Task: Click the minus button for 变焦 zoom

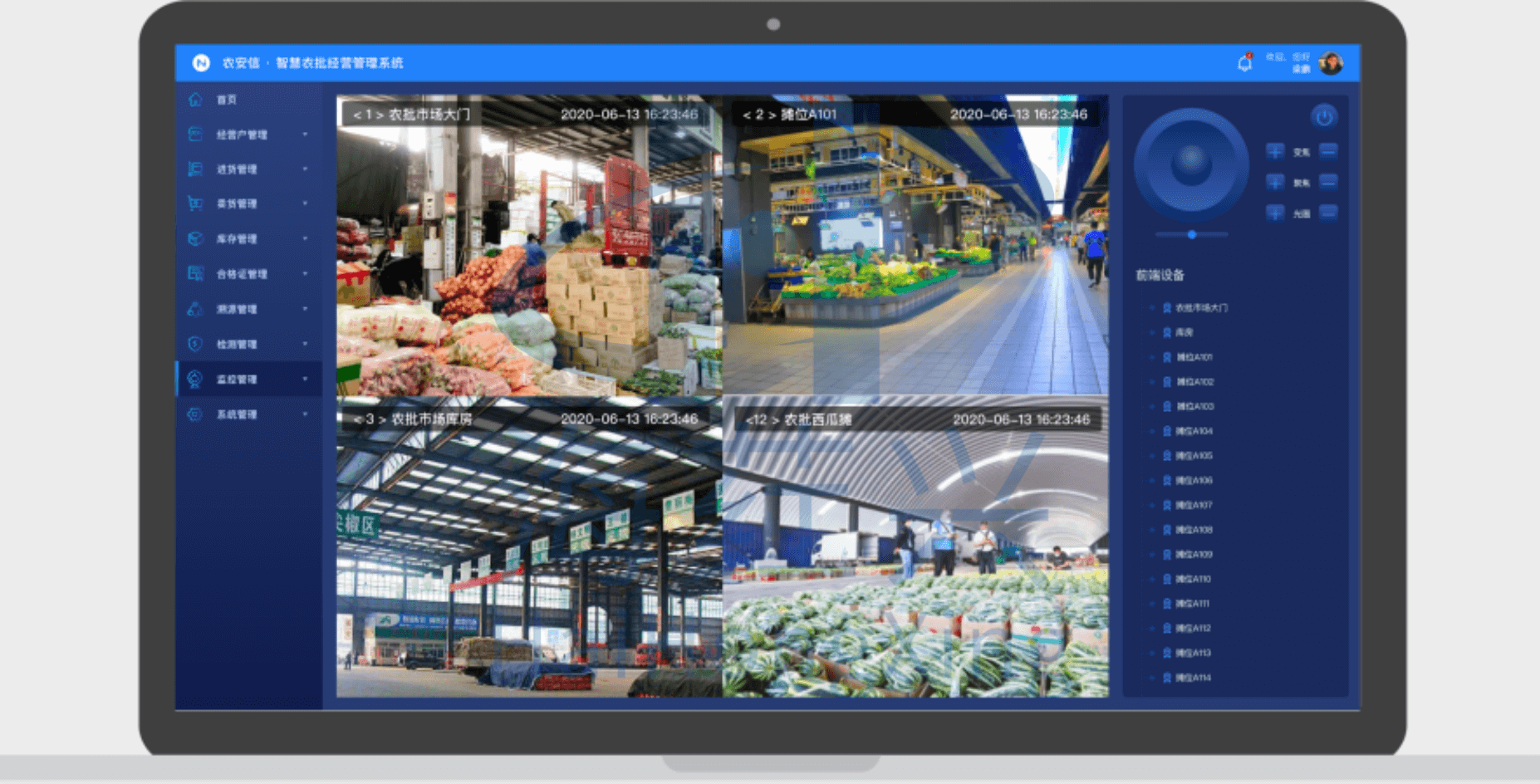Action: click(1328, 151)
